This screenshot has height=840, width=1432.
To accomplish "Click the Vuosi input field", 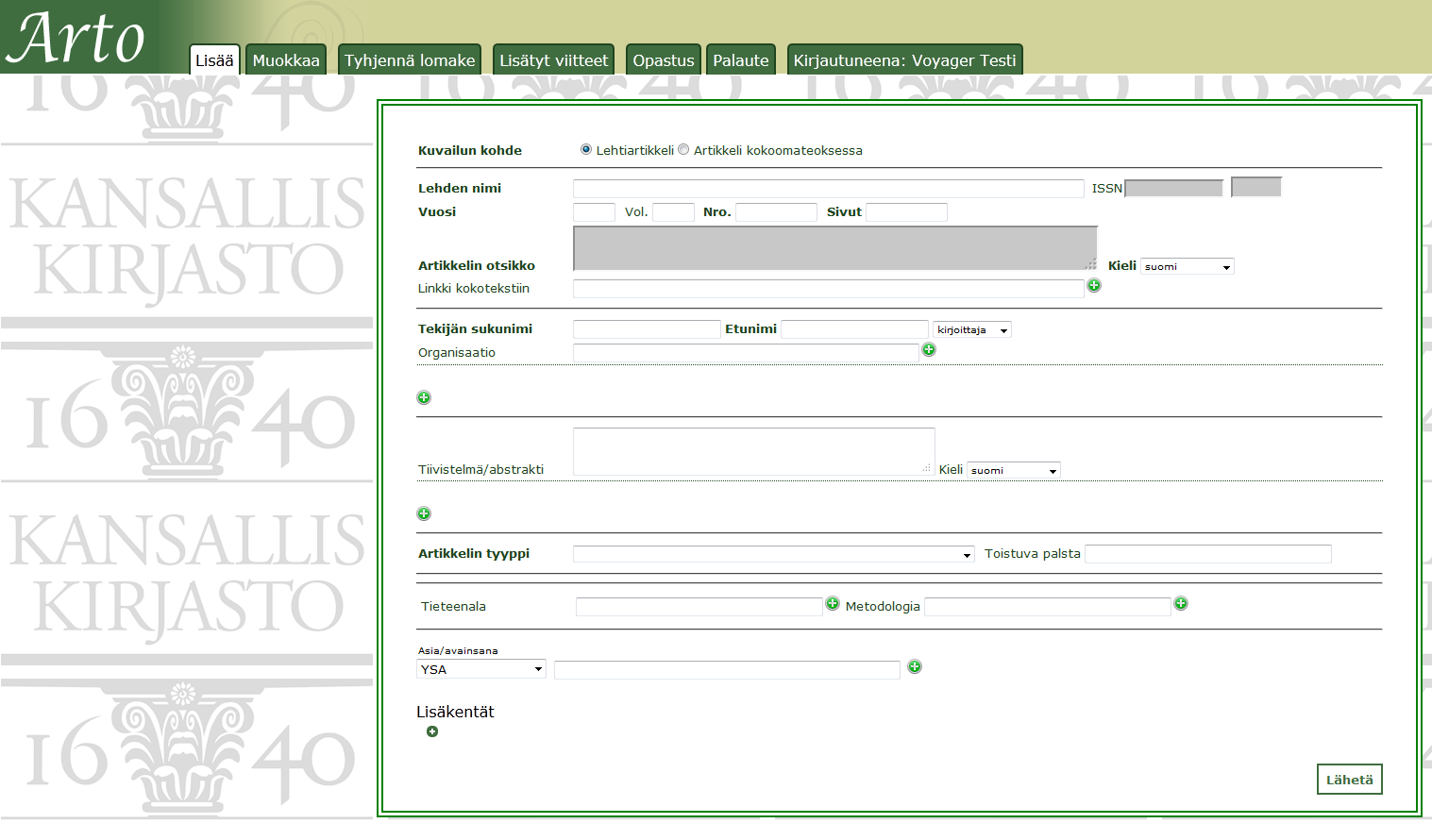I will [x=594, y=212].
